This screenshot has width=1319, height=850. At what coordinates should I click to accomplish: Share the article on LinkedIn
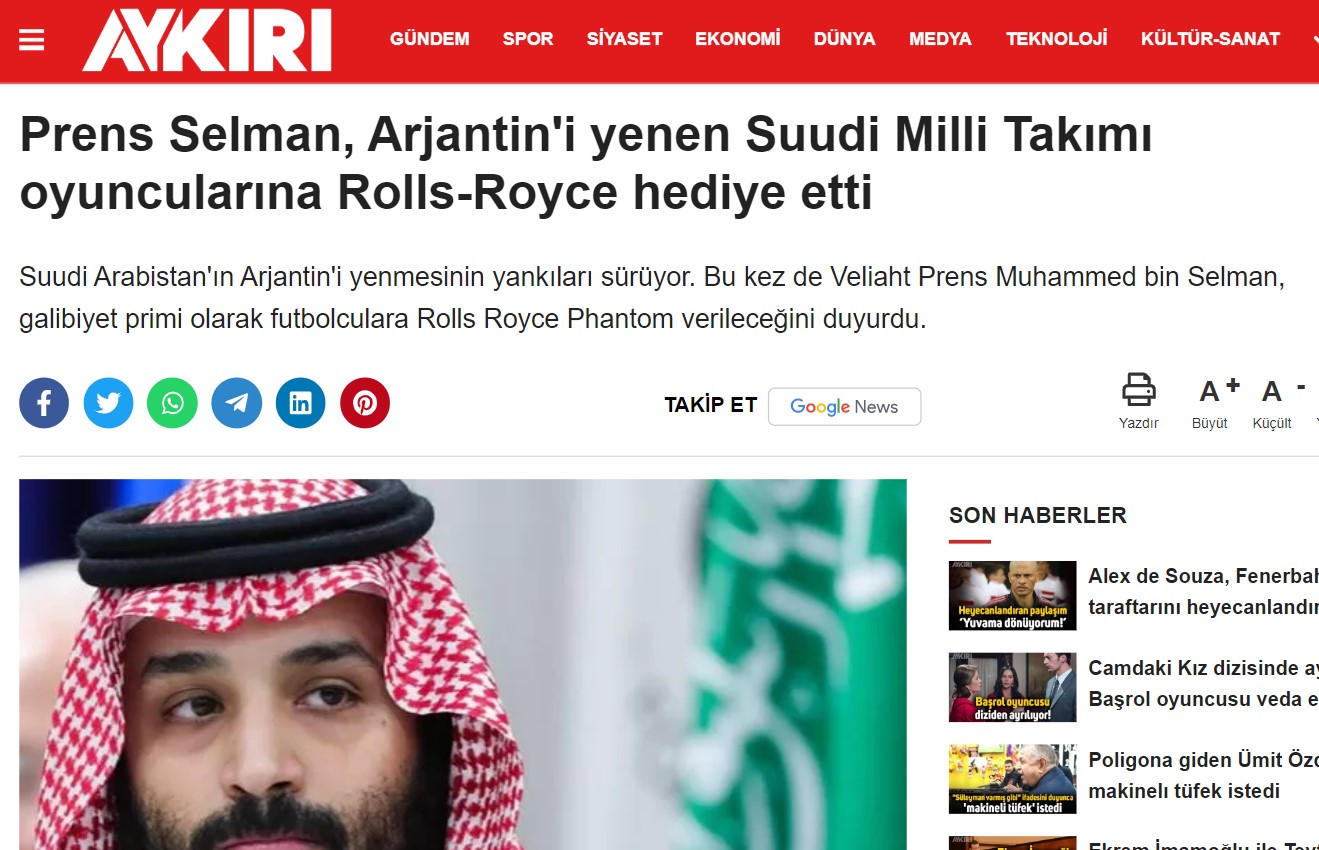coord(301,403)
